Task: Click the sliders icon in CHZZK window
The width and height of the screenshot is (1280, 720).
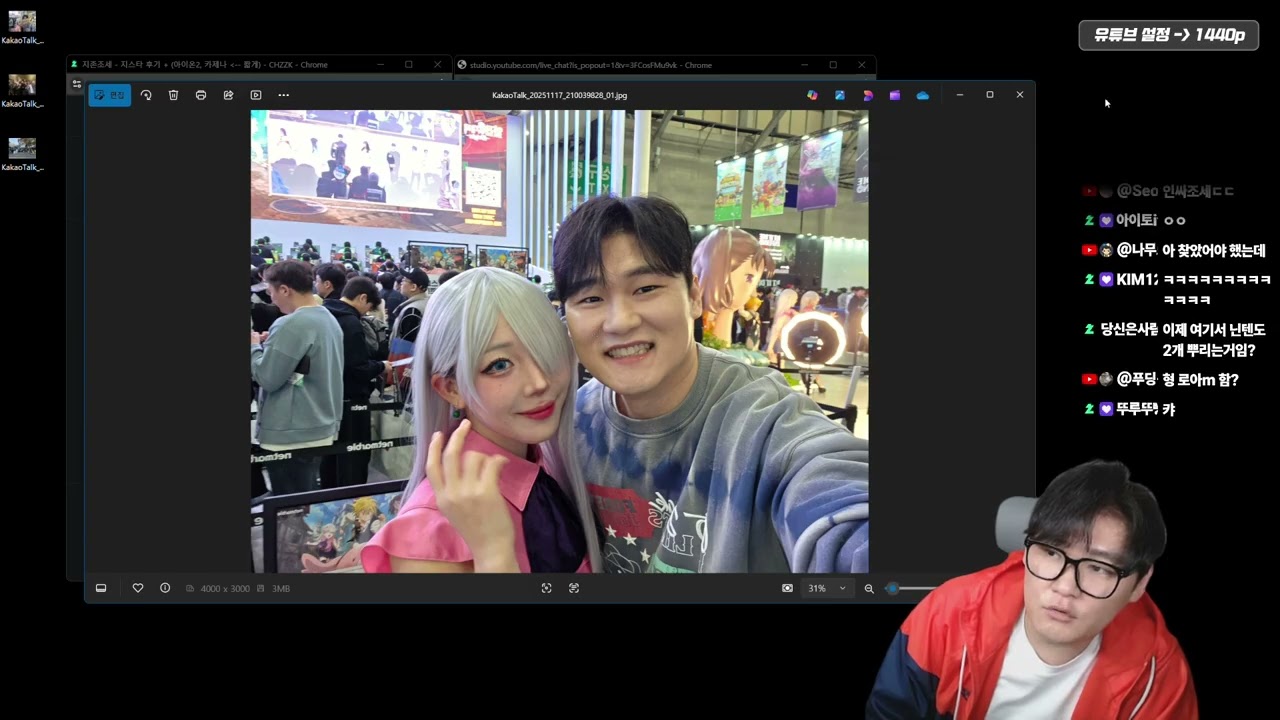Action: (76, 84)
